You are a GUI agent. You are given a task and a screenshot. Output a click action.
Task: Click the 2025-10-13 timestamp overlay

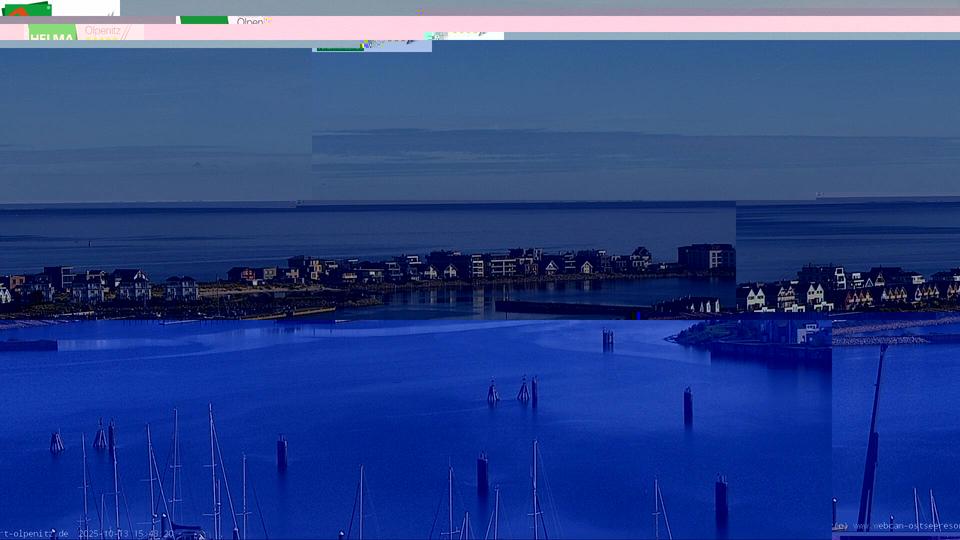[x=126, y=534]
